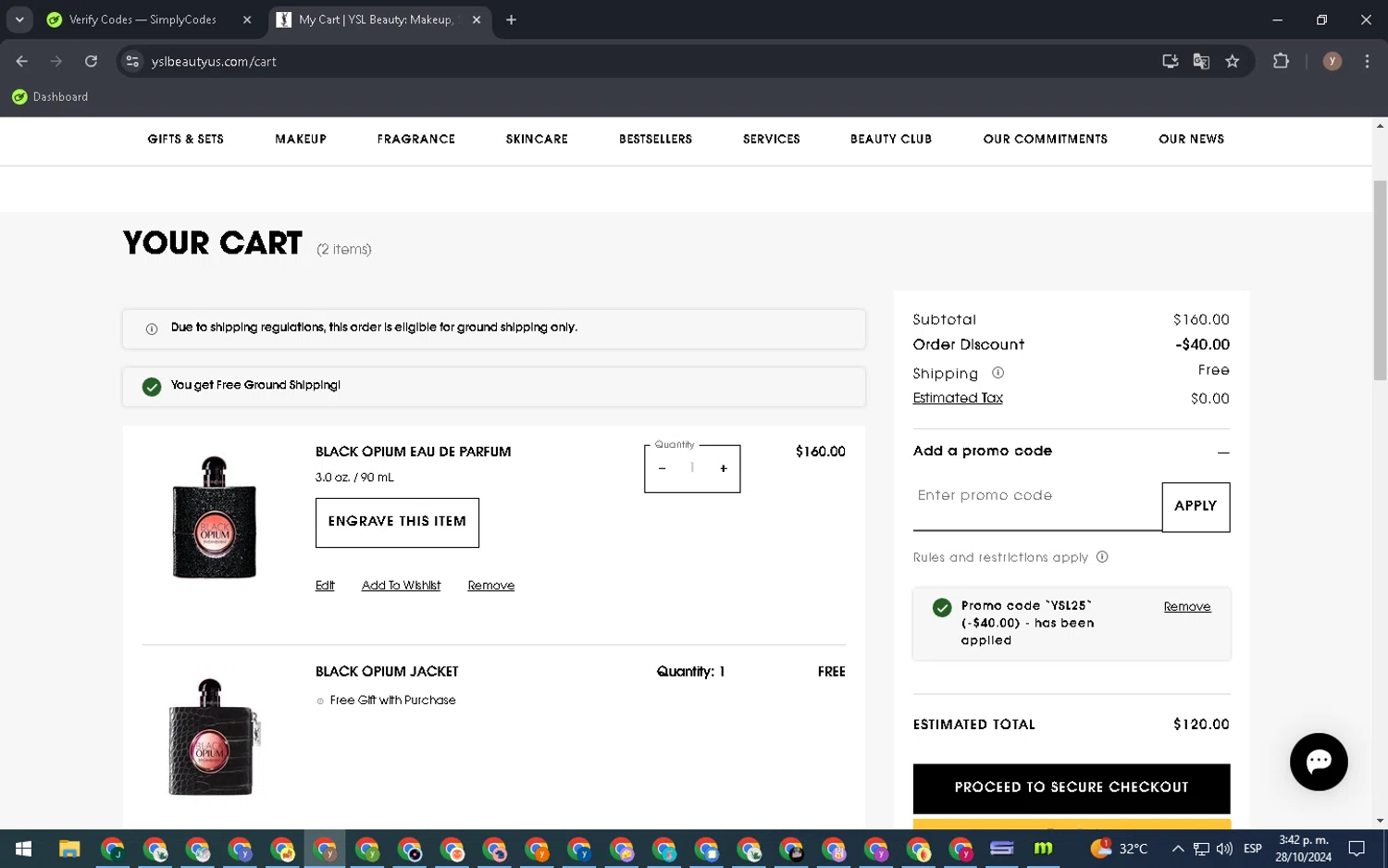Open the Chrome profile avatar
The width and height of the screenshot is (1388, 868).
(x=1332, y=61)
